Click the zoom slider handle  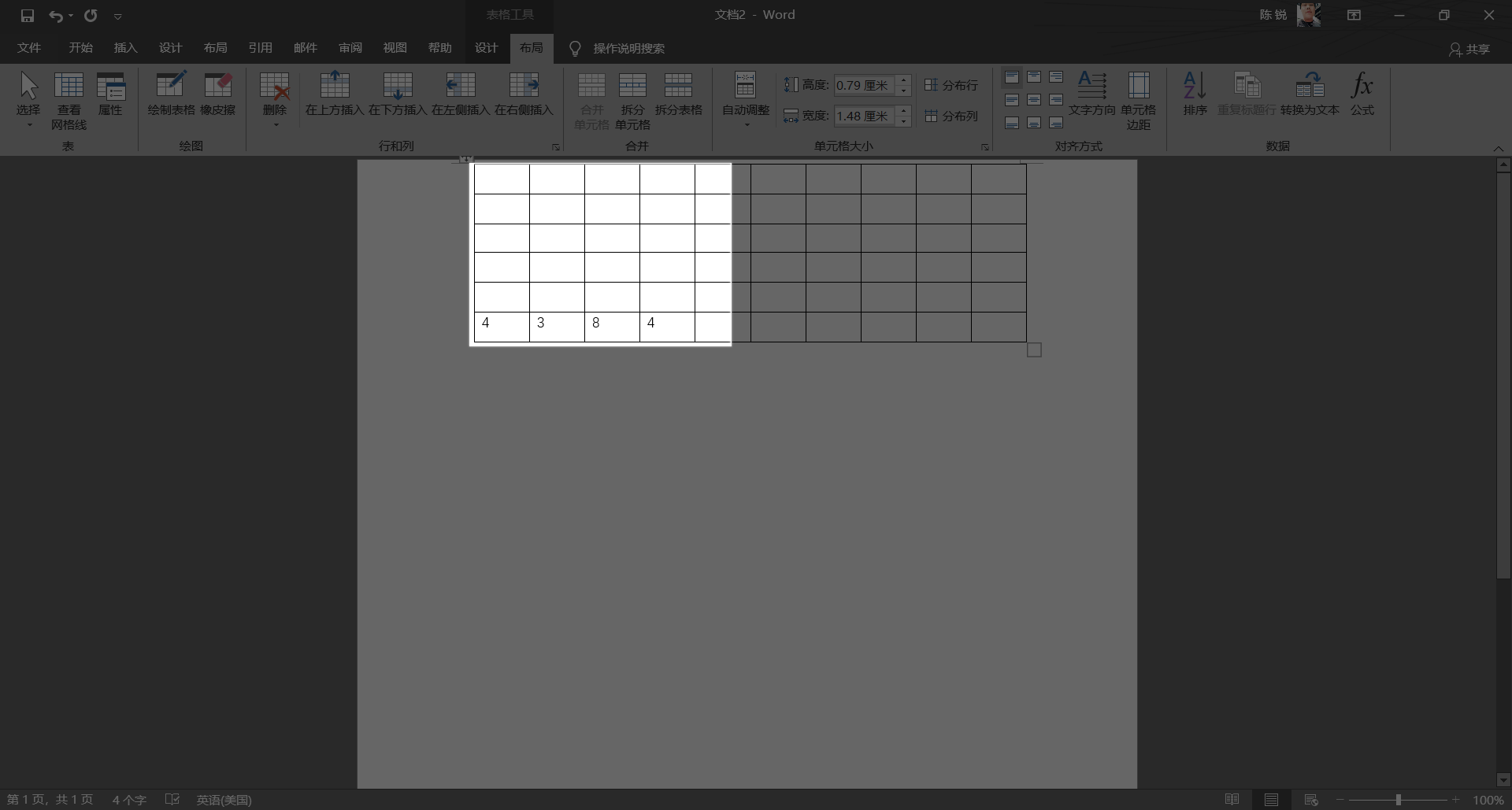pos(1399,800)
